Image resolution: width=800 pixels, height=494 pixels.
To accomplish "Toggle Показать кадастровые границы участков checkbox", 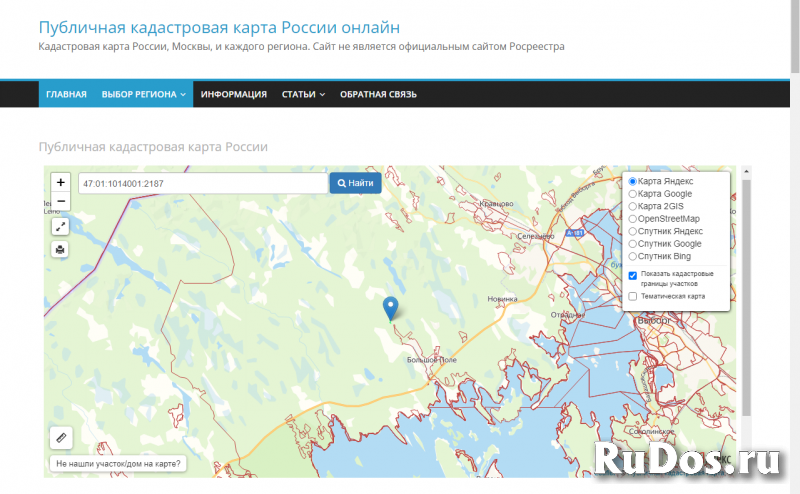I will 633,276.
